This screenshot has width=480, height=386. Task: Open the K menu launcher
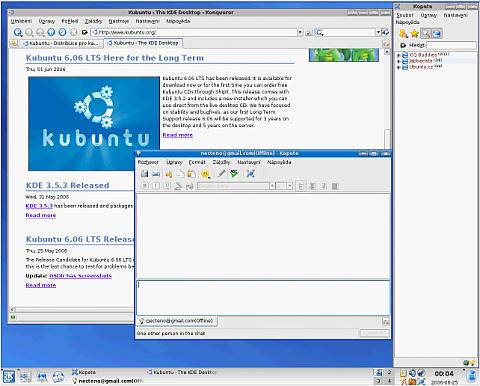coord(8,377)
